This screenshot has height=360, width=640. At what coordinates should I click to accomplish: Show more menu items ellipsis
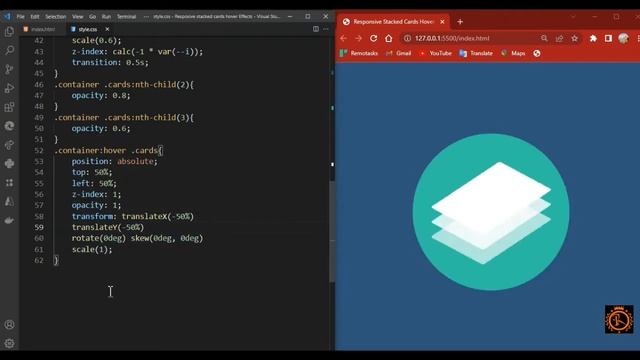(146, 17)
